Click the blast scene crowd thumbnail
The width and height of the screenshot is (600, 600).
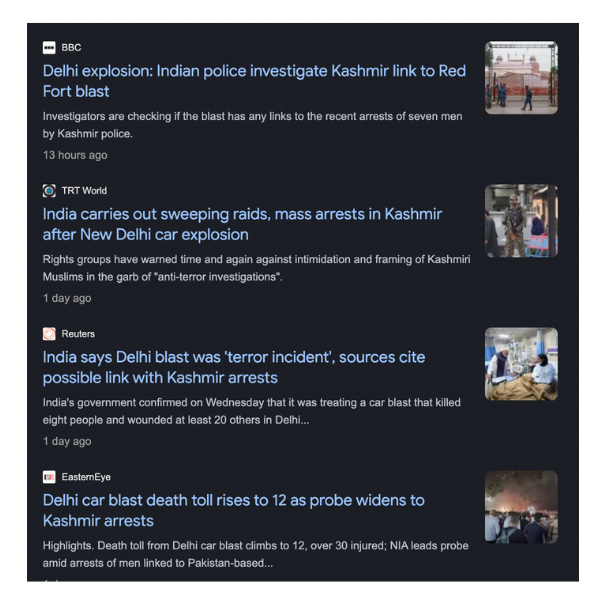[521, 507]
